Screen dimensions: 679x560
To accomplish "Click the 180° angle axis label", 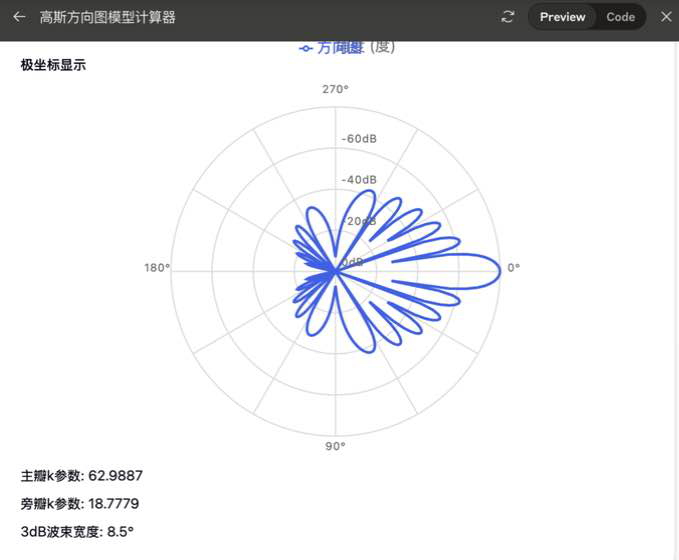I will tap(157, 268).
